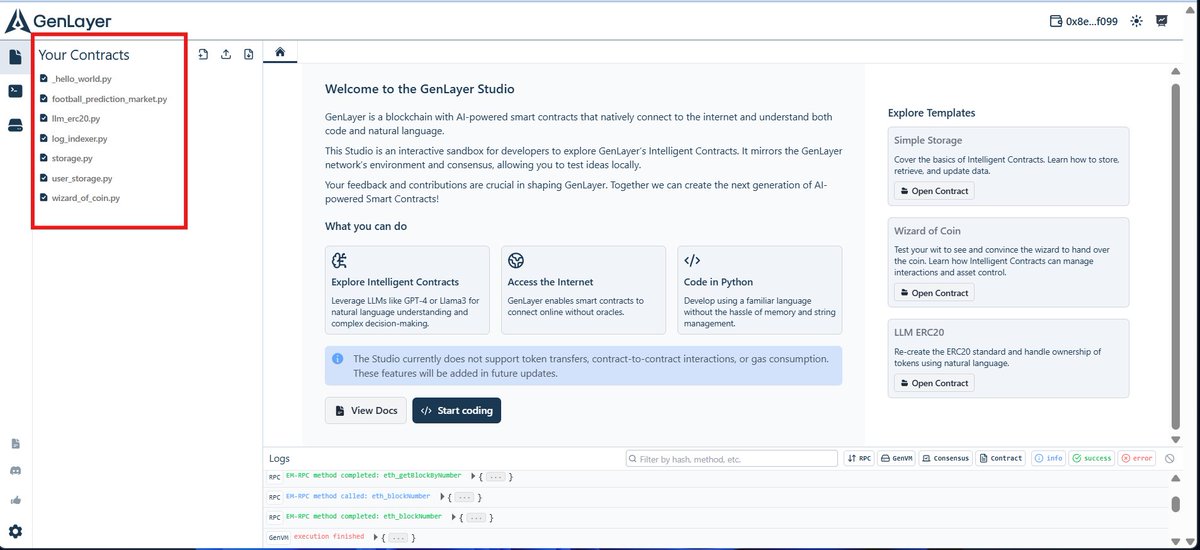Screen dimensions: 1200x550
Task: Click the new contract file icon
Action: [x=204, y=54]
